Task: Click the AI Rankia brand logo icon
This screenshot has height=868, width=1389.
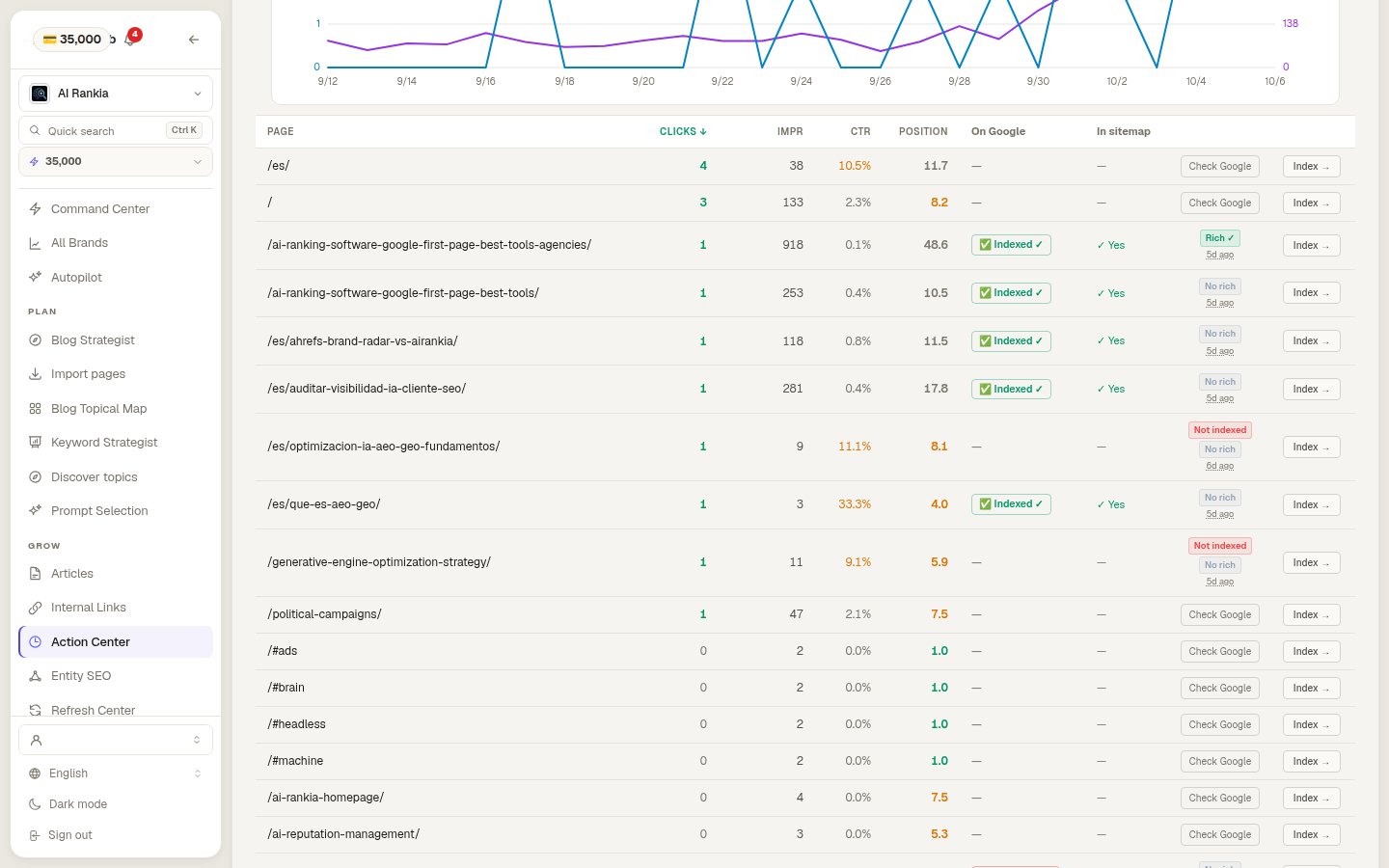Action: pos(40,94)
